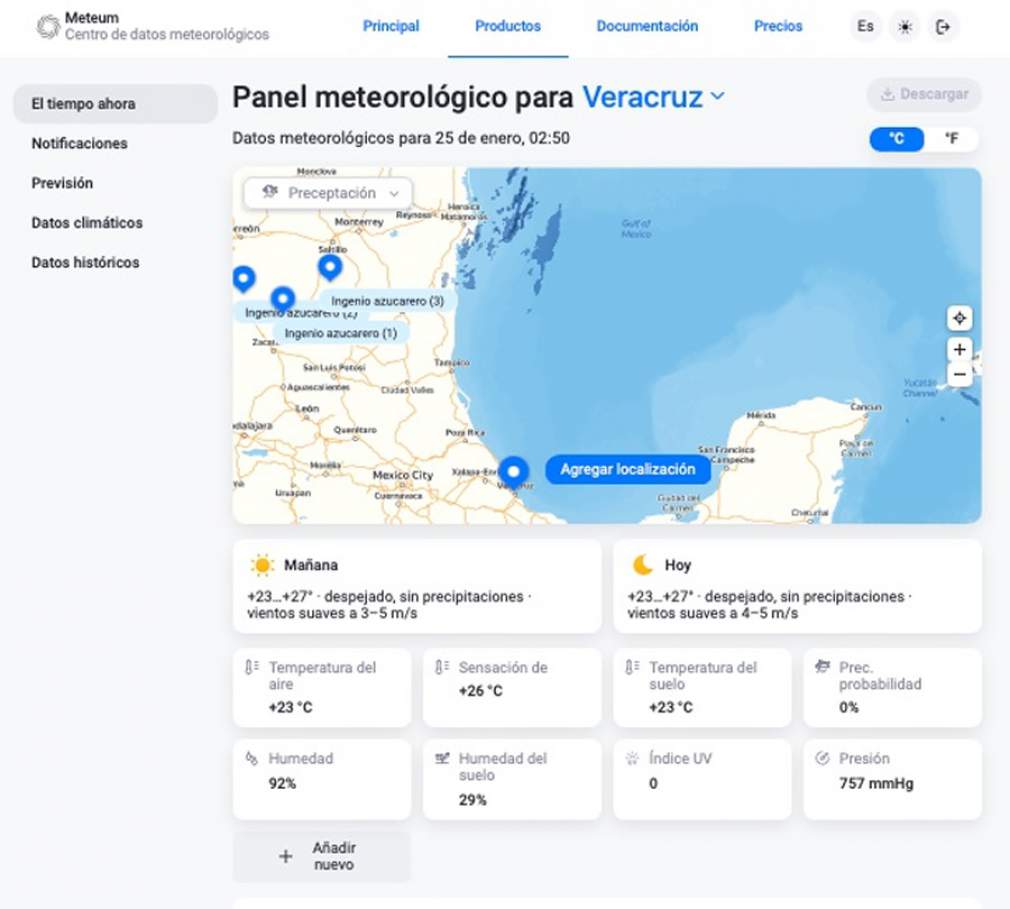Toggle the light/dark theme sun icon
The image size is (1010, 909).
905,27
